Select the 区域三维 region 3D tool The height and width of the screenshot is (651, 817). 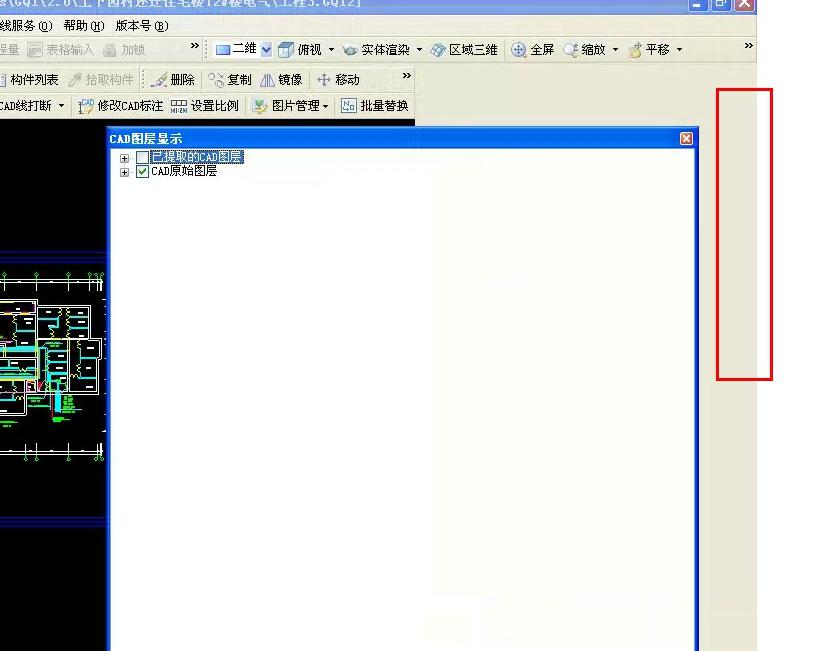point(464,49)
